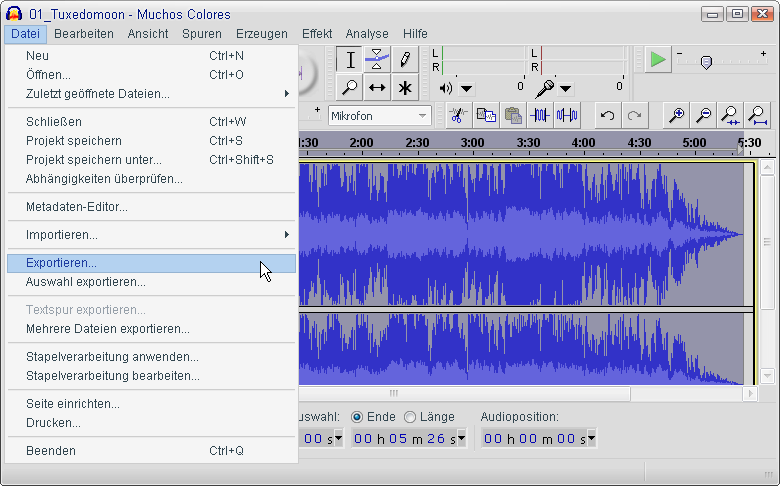This screenshot has width=780, height=486.
Task: Open the input meter dropdown arrow
Action: point(565,89)
